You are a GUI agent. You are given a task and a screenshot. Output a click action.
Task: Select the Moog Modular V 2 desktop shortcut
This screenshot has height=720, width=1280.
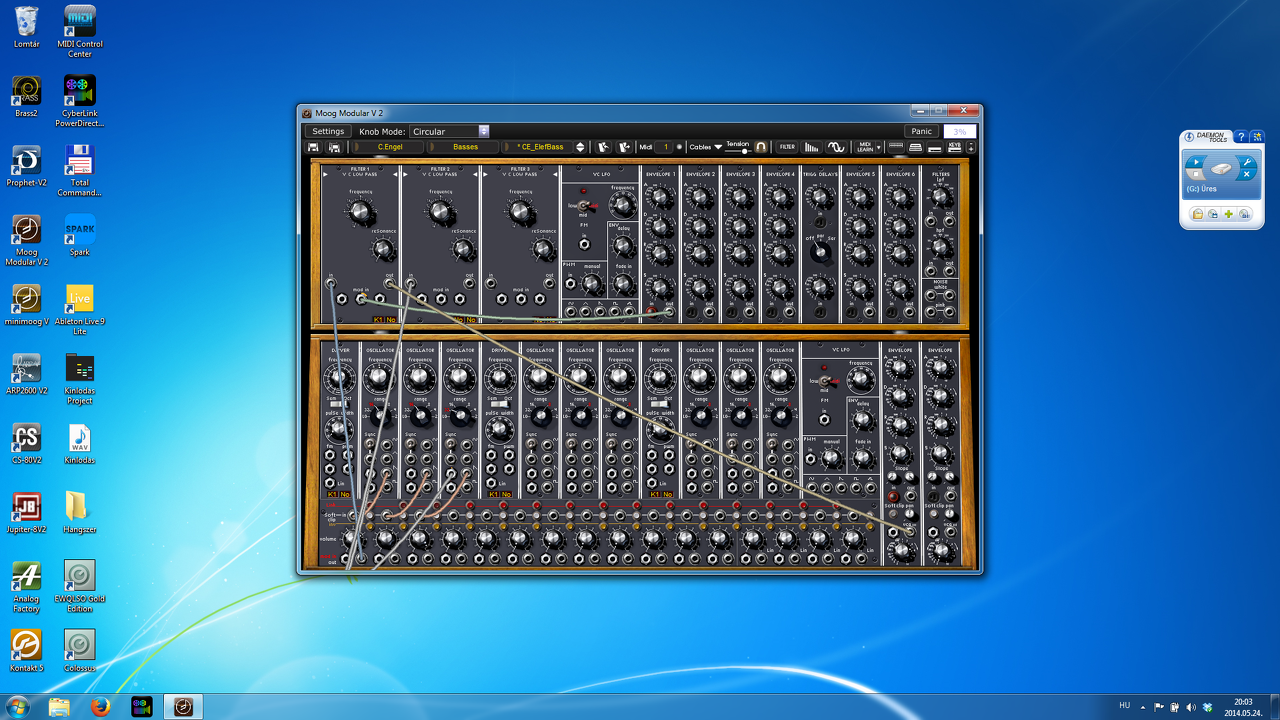27,240
